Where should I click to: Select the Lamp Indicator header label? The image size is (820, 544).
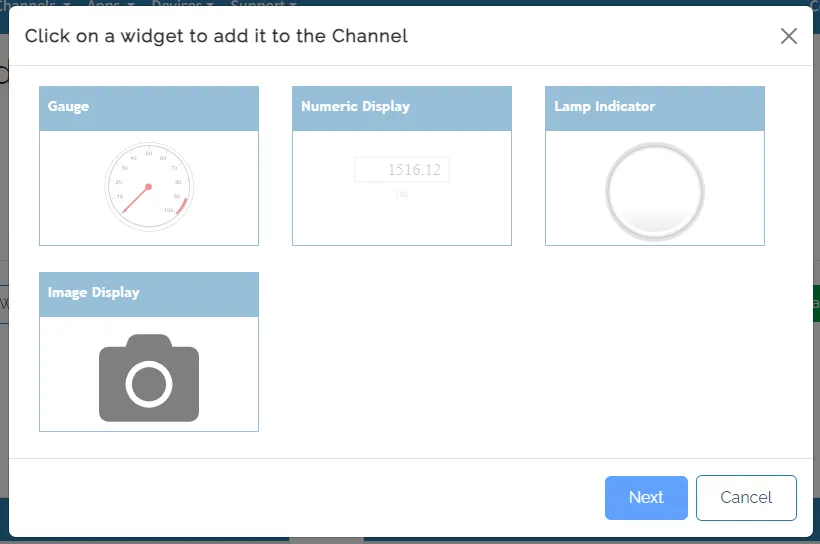655,108
